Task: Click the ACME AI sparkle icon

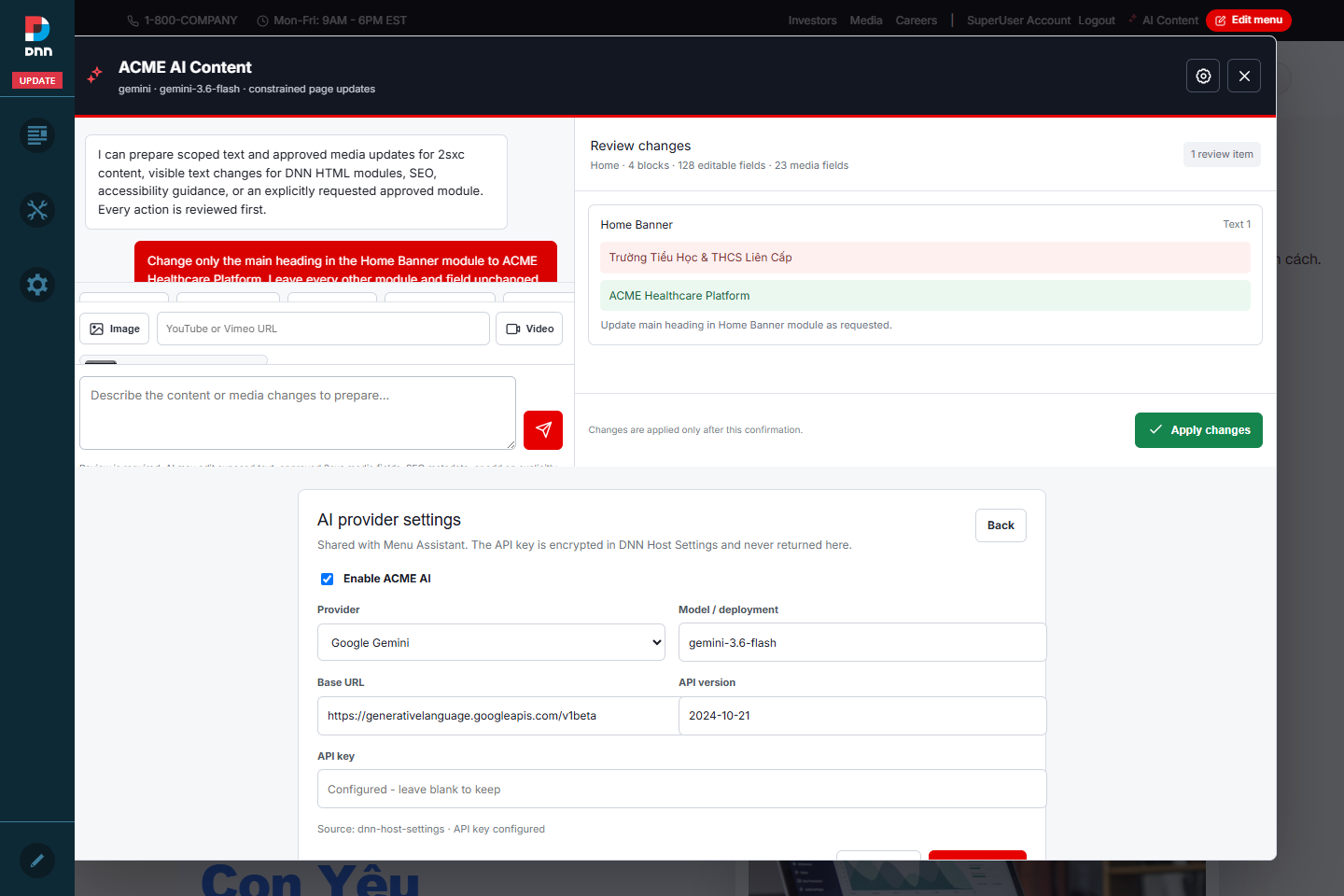Action: point(95,76)
